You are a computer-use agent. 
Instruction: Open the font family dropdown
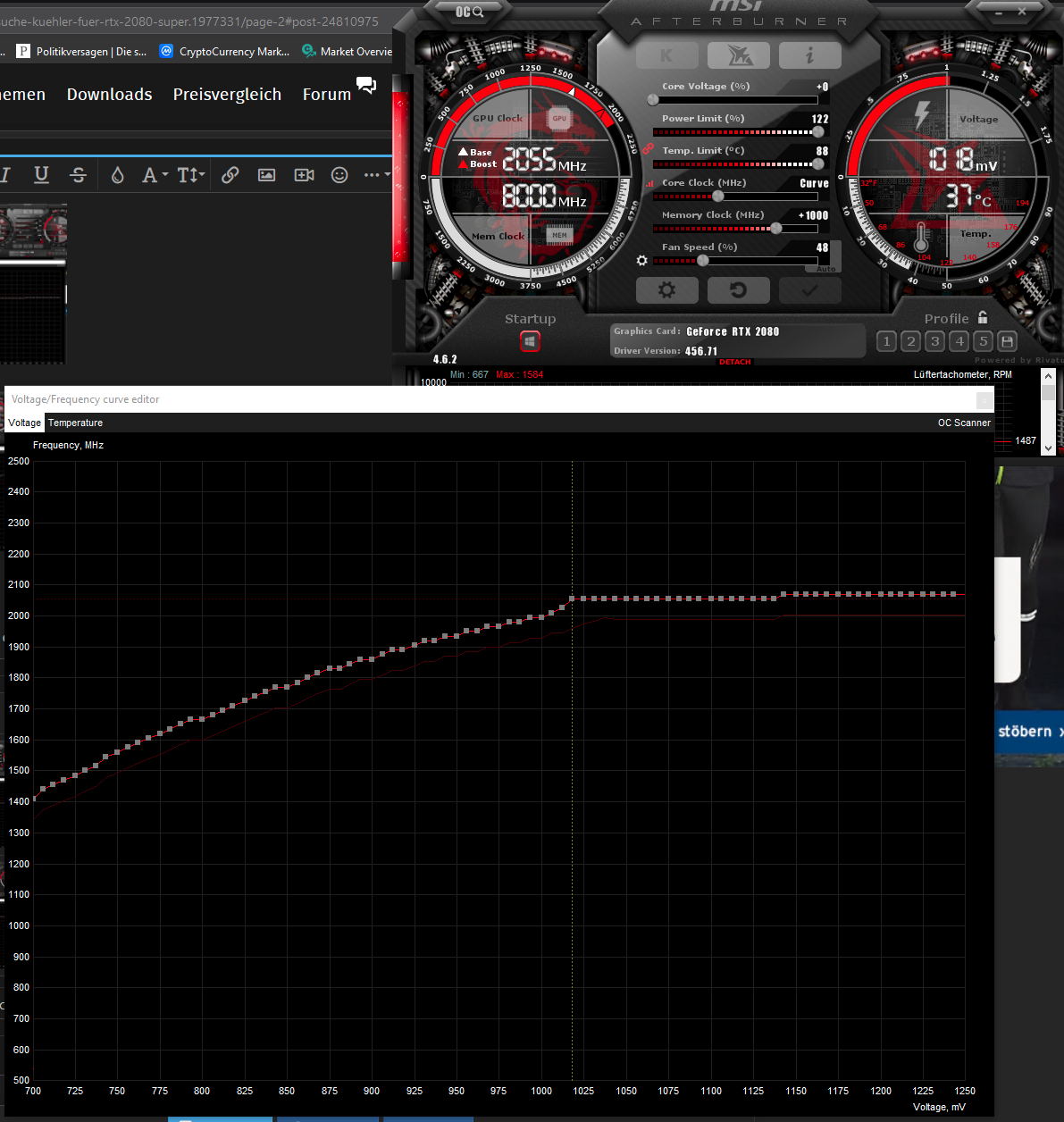[155, 175]
